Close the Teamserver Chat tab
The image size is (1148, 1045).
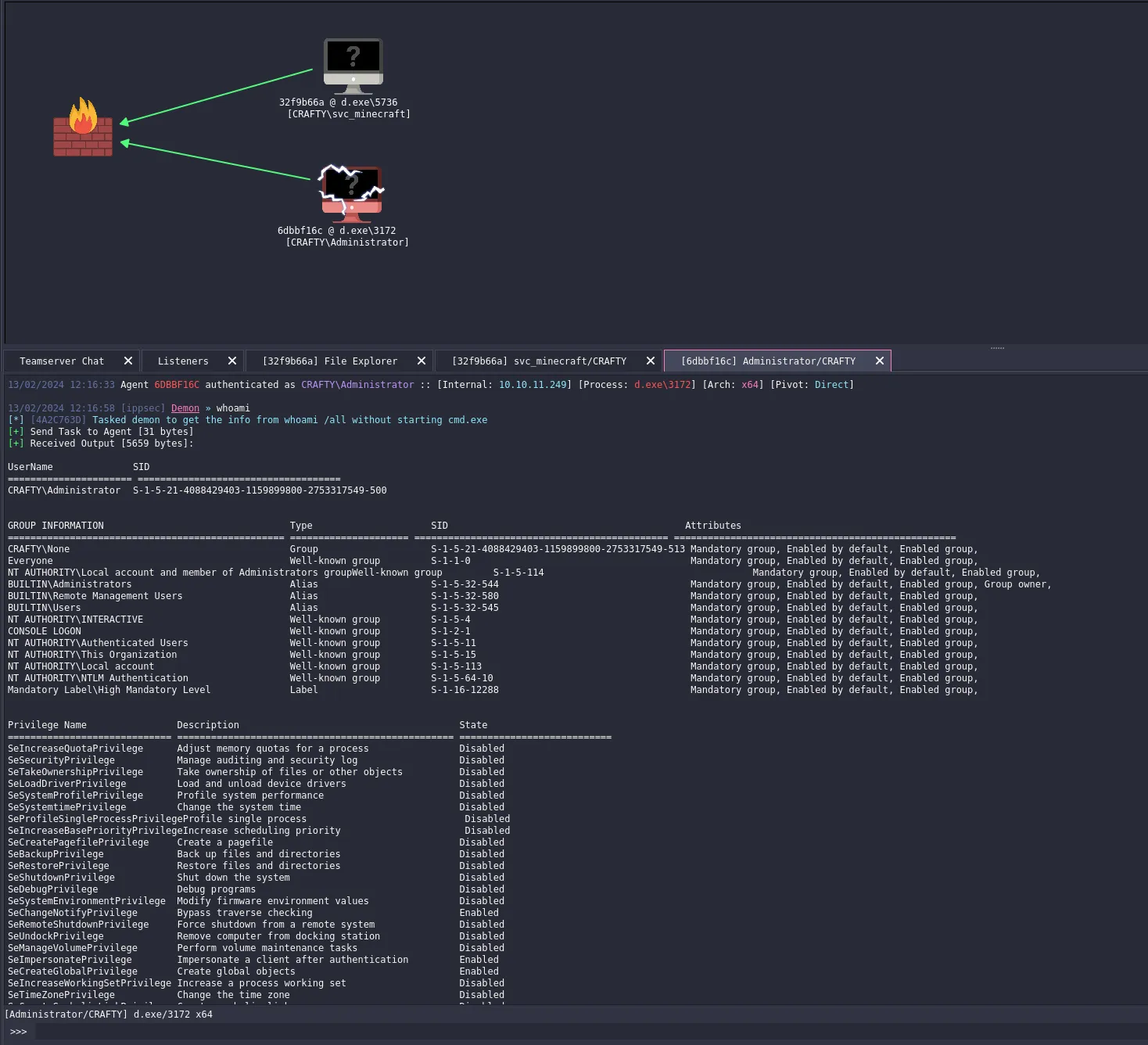tap(128, 361)
